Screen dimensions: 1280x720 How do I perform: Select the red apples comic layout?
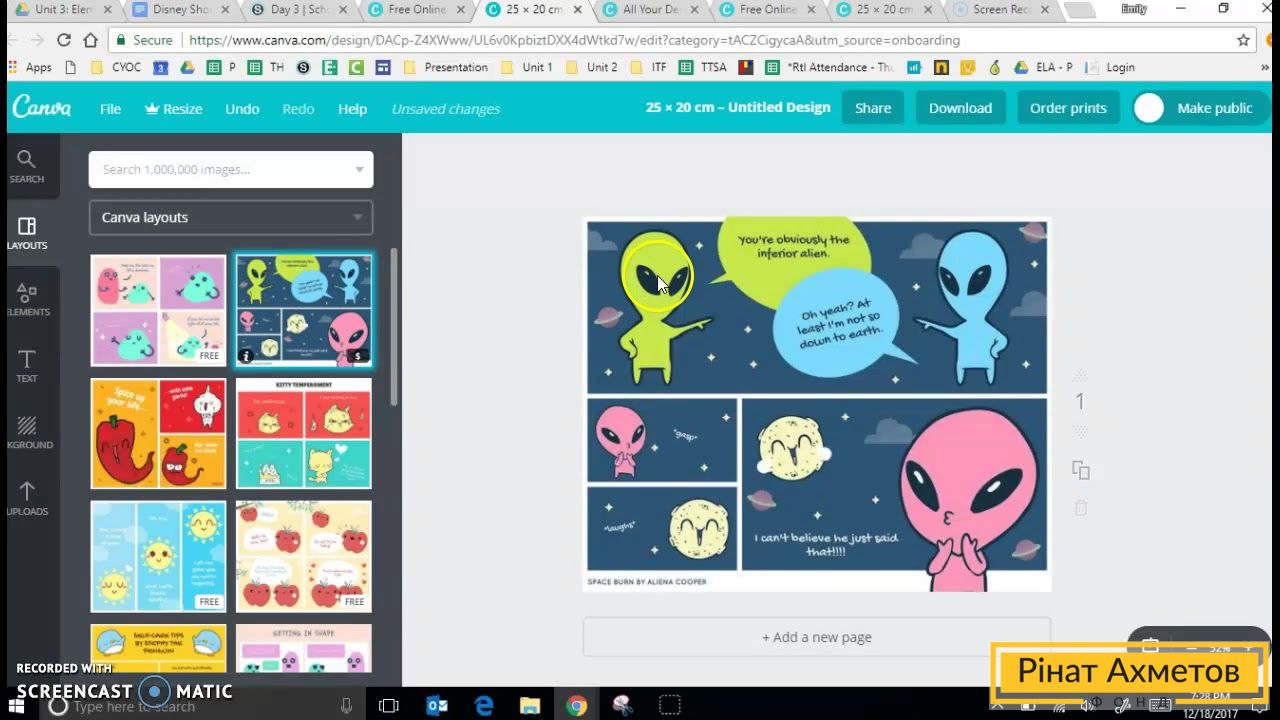[303, 556]
